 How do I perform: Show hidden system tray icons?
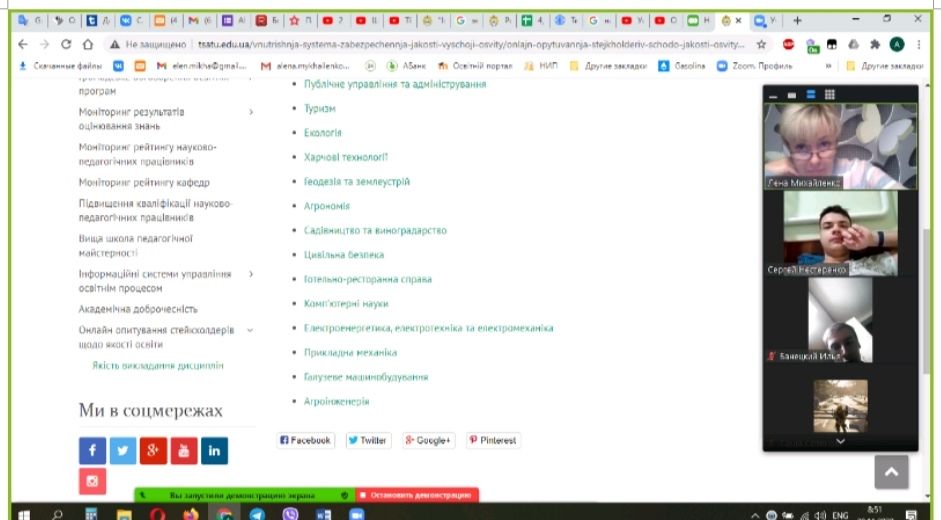pyautogui.click(x=755, y=515)
